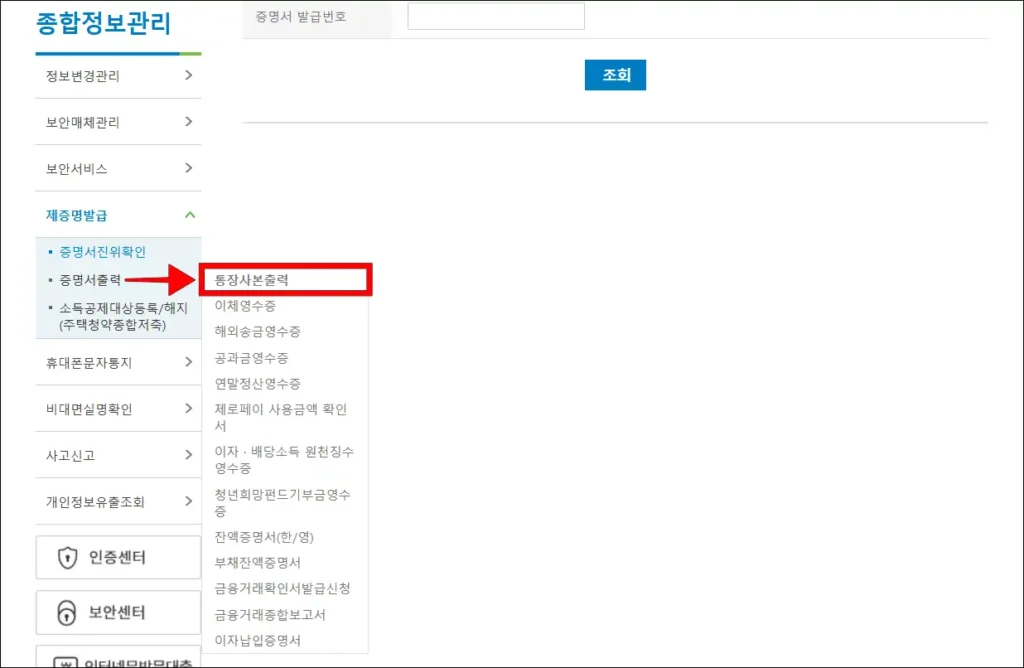Choose 공과금영수증 from the flyout
1024x668 pixels.
tap(251, 358)
